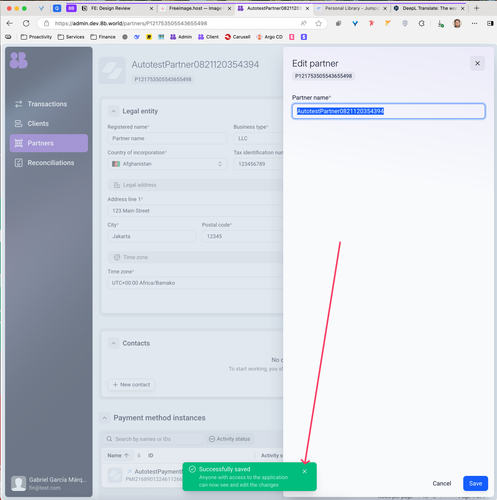
Task: Click the blue V extension icon in toolbar
Action: pyautogui.click(x=355, y=23)
